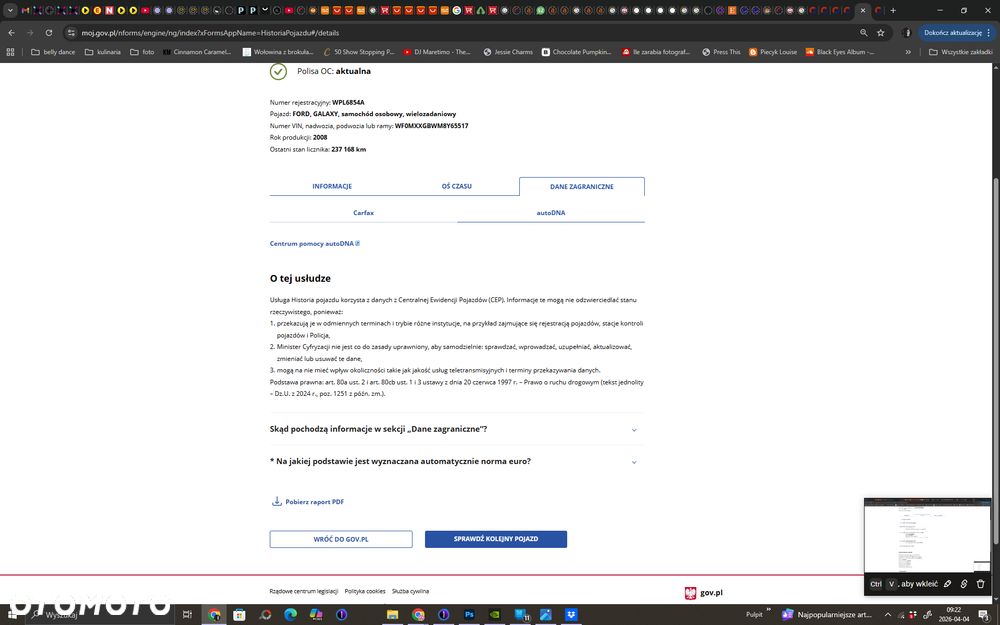Open Rządowe centrum legislacji footer link
This screenshot has width=1000, height=625.
point(304,591)
